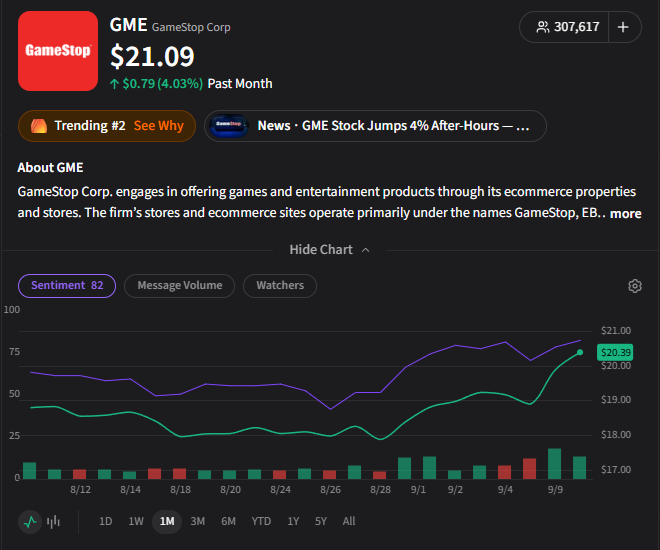Set chart range to YTD
Viewport: 660px width, 550px height.
pyautogui.click(x=261, y=522)
